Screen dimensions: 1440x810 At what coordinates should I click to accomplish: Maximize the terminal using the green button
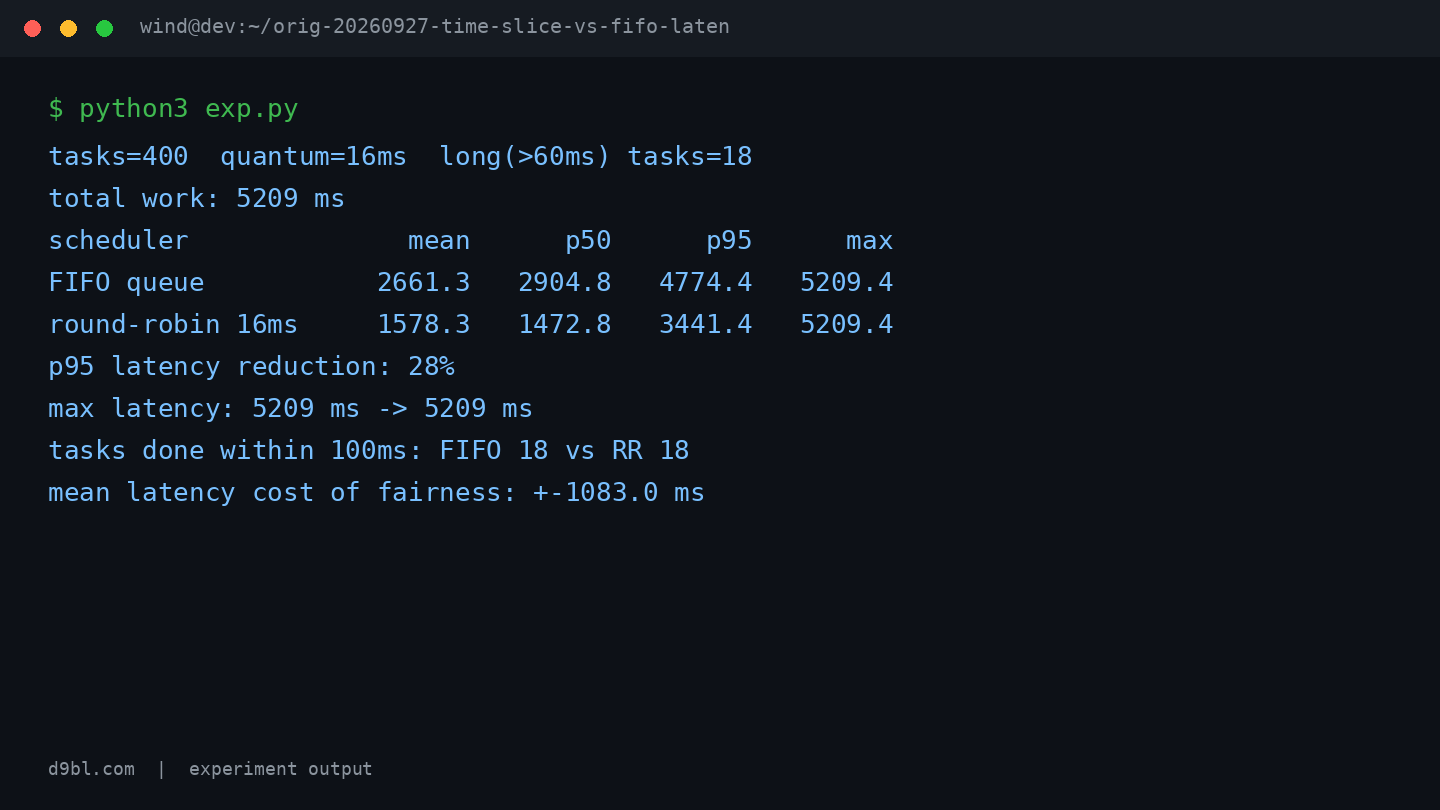104,28
